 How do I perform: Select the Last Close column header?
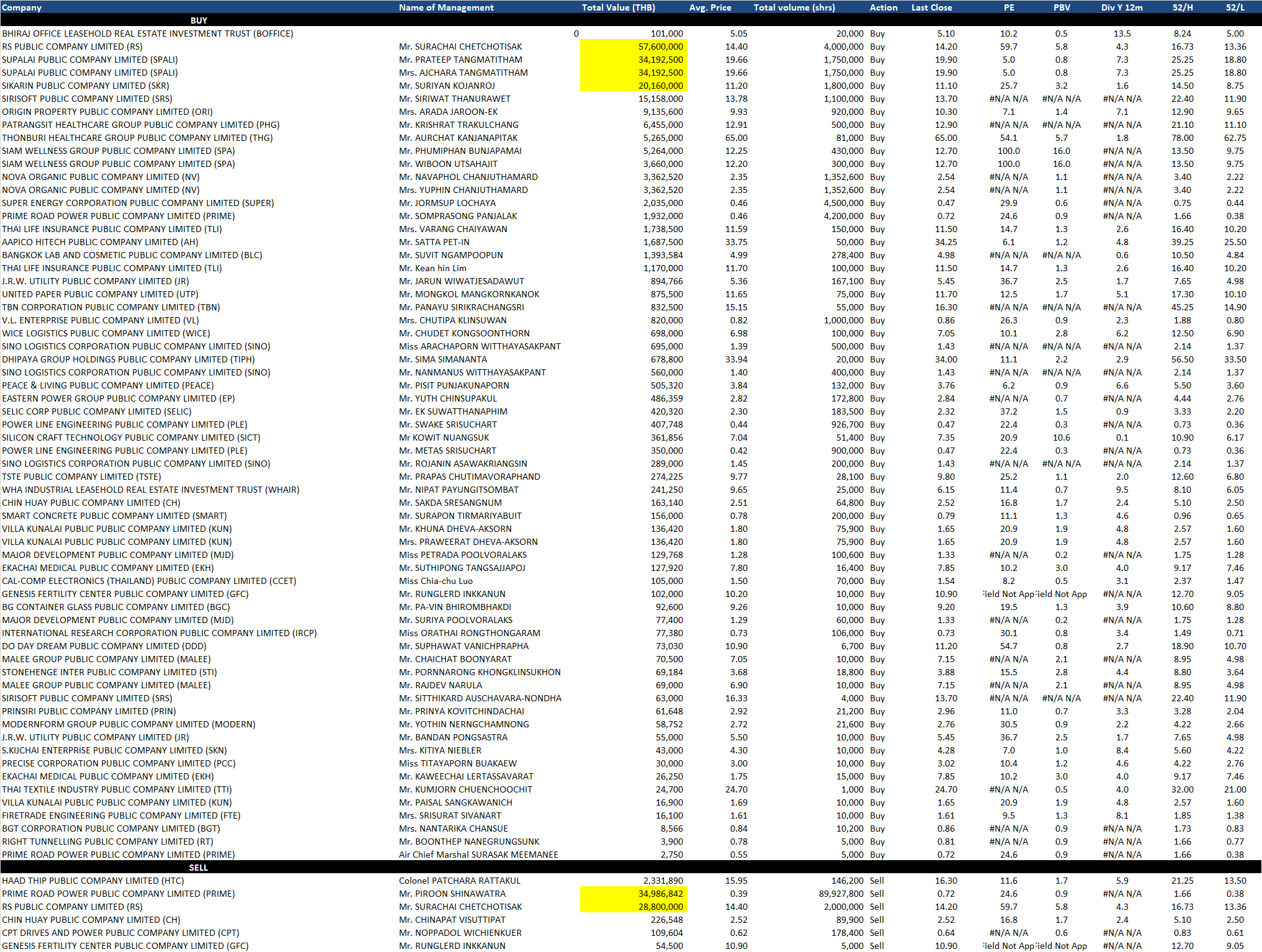pos(931,7)
